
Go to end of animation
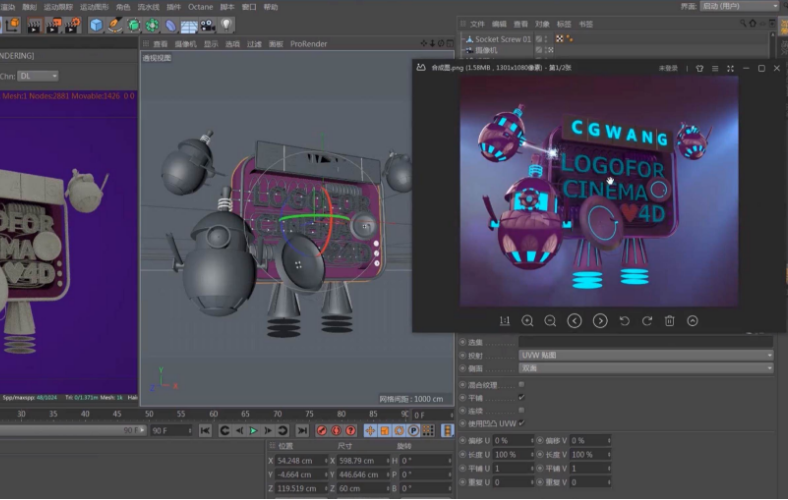point(302,431)
